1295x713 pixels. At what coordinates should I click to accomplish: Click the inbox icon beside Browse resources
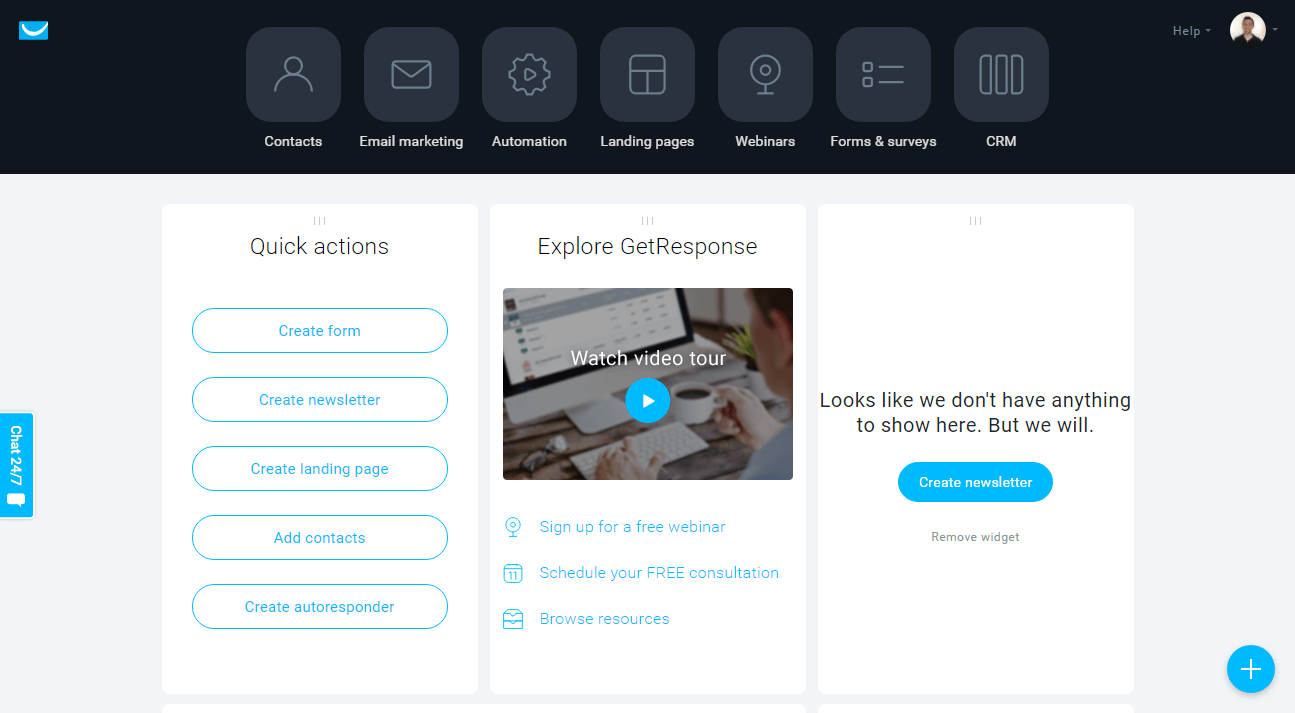point(513,619)
